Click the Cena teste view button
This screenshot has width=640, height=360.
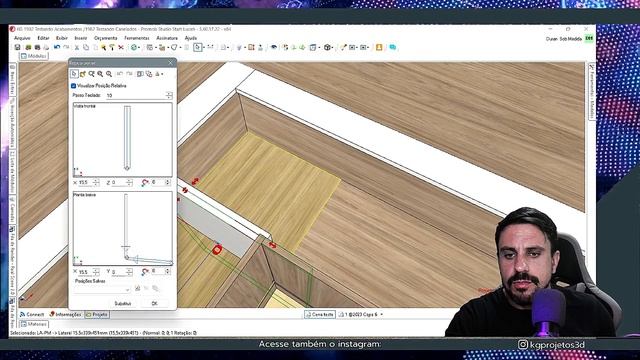320,315
